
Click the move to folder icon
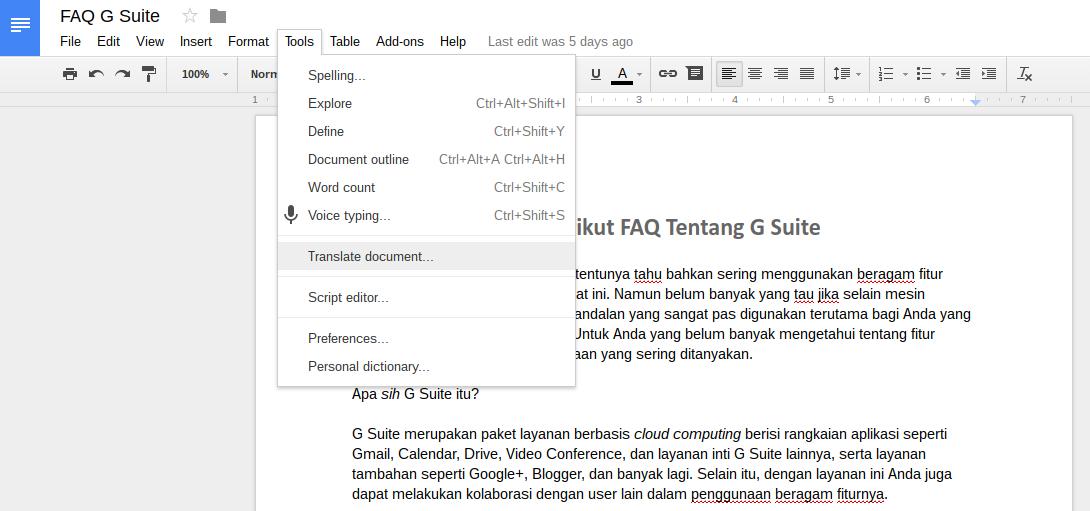(218, 16)
